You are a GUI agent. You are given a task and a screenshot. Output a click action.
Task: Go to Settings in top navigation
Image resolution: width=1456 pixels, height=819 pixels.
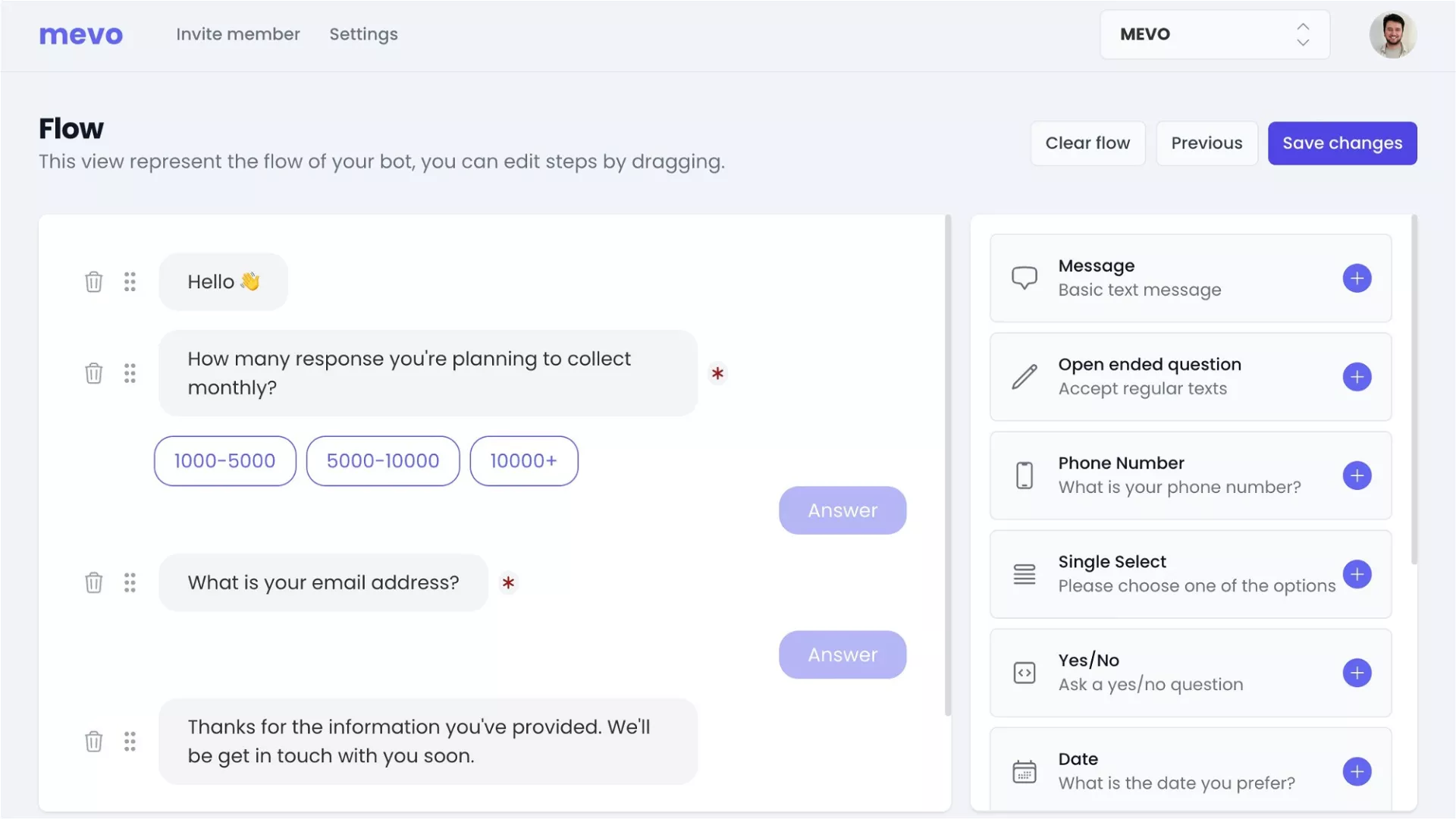coord(363,34)
